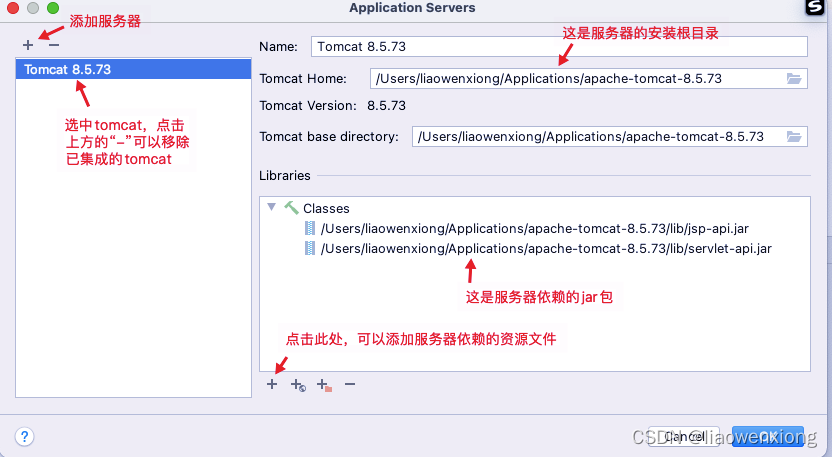832x457 pixels.
Task: Click the jsp-api.jar archive icon
Action: [x=310, y=228]
